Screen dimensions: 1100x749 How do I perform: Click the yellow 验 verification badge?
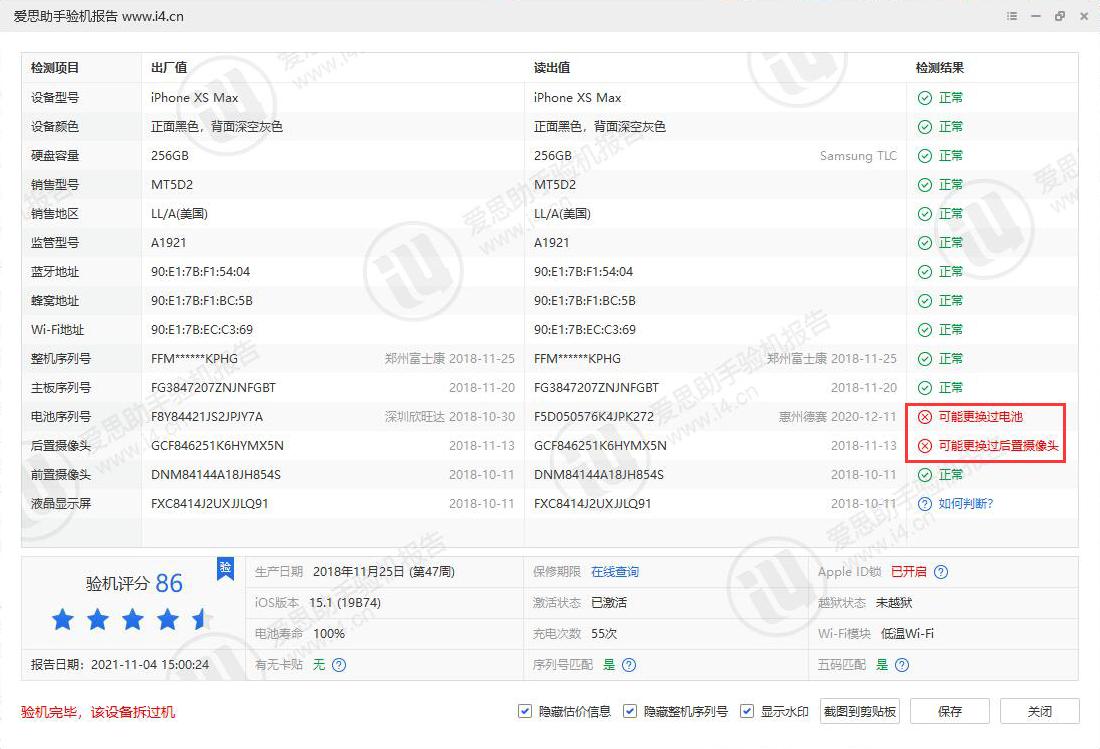pos(225,568)
